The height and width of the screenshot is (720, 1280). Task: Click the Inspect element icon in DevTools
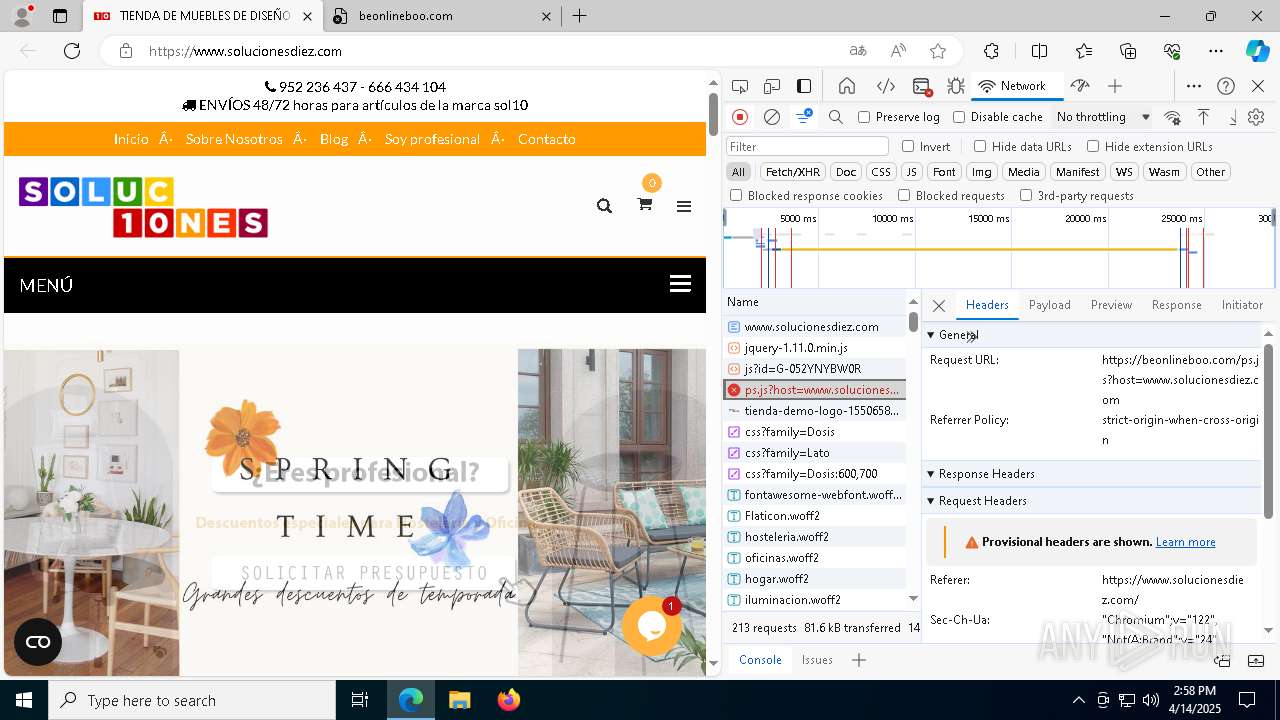(740, 86)
